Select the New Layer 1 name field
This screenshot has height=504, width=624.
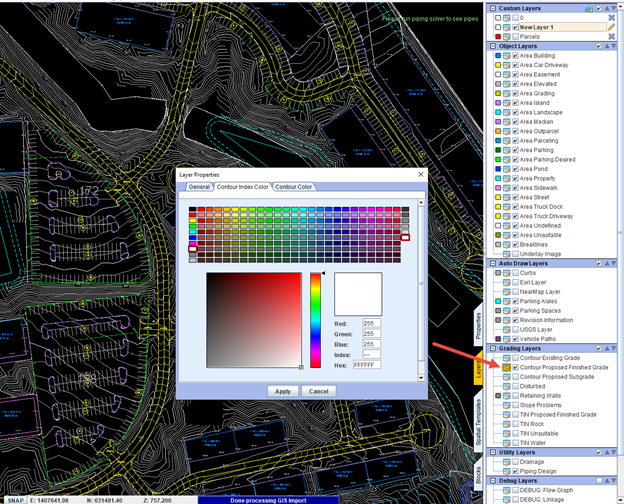pos(562,27)
